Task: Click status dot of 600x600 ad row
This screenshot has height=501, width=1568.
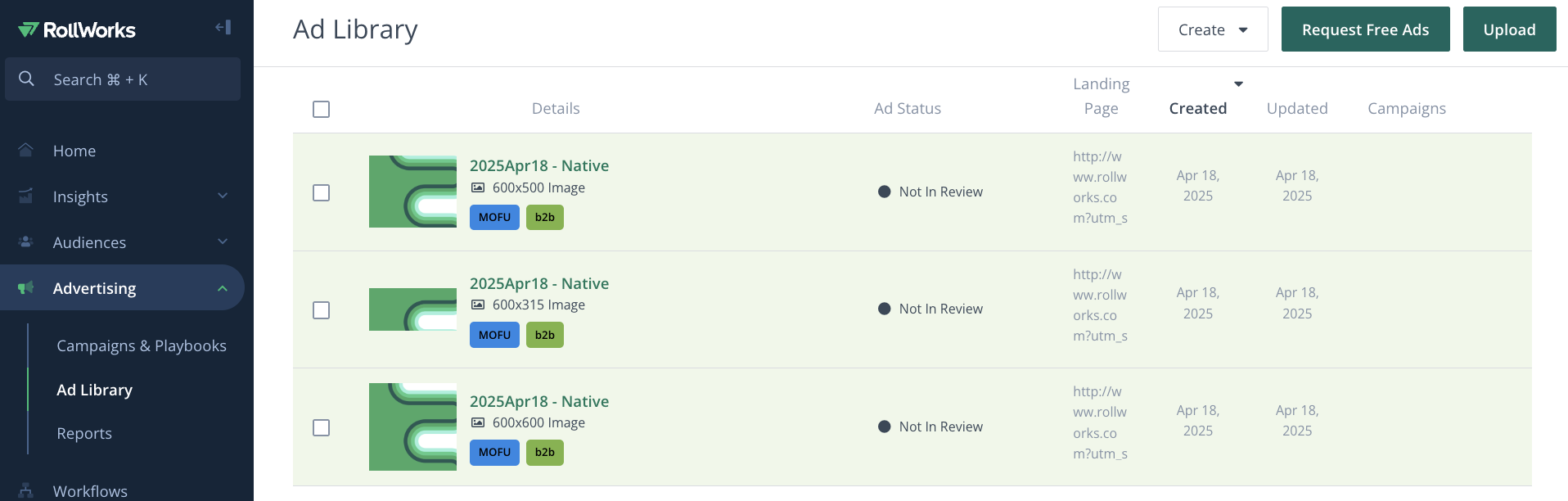Action: 884,427
